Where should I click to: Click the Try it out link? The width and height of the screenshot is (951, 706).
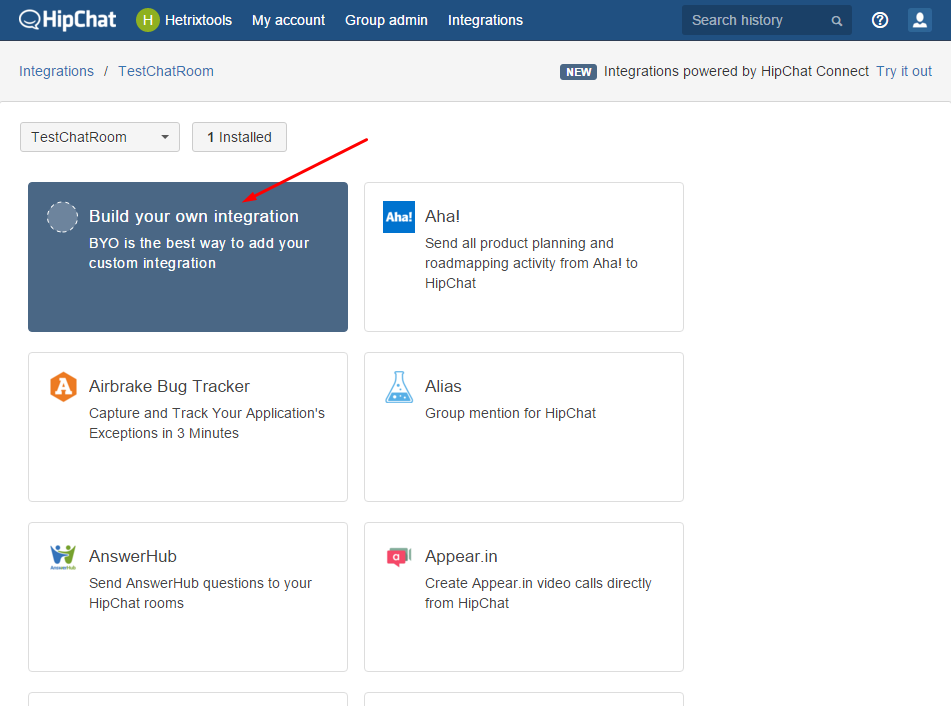[904, 71]
